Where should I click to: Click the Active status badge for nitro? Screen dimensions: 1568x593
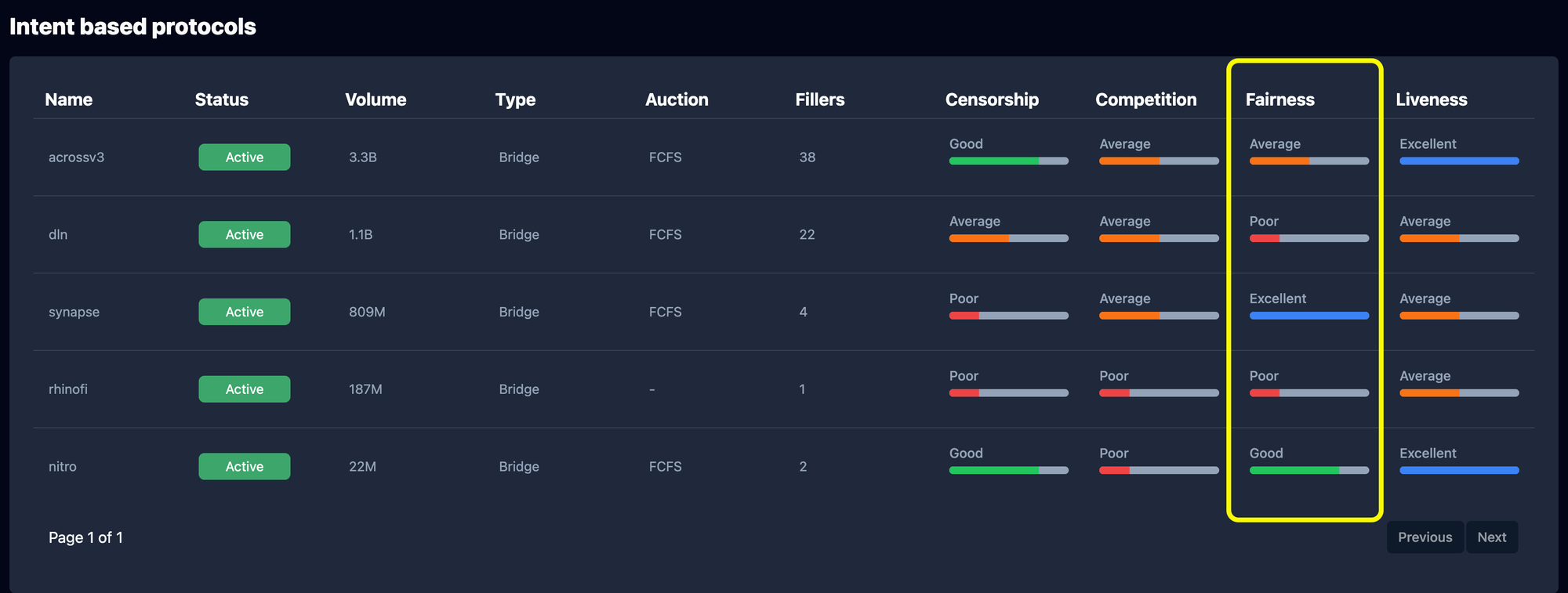pos(244,466)
